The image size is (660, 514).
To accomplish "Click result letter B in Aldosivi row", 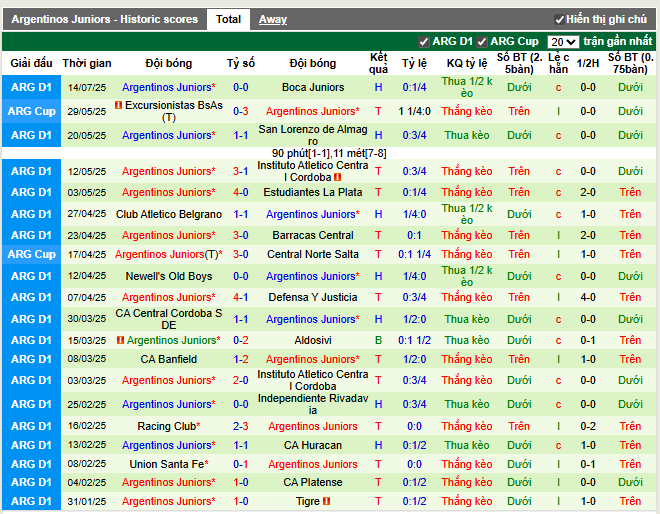I will pos(378,340).
